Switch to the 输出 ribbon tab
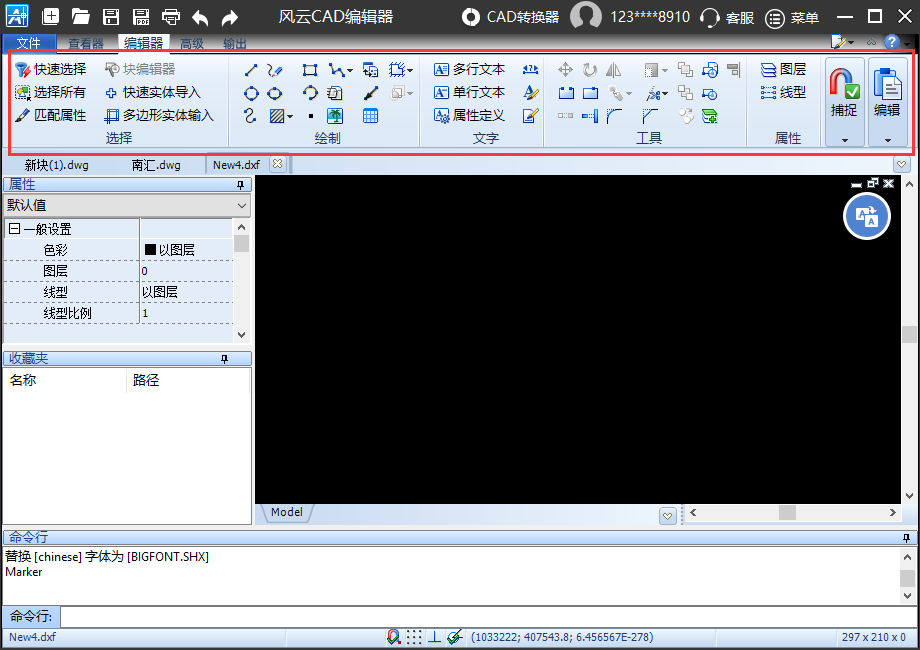Viewport: 920px width, 650px height. point(235,43)
